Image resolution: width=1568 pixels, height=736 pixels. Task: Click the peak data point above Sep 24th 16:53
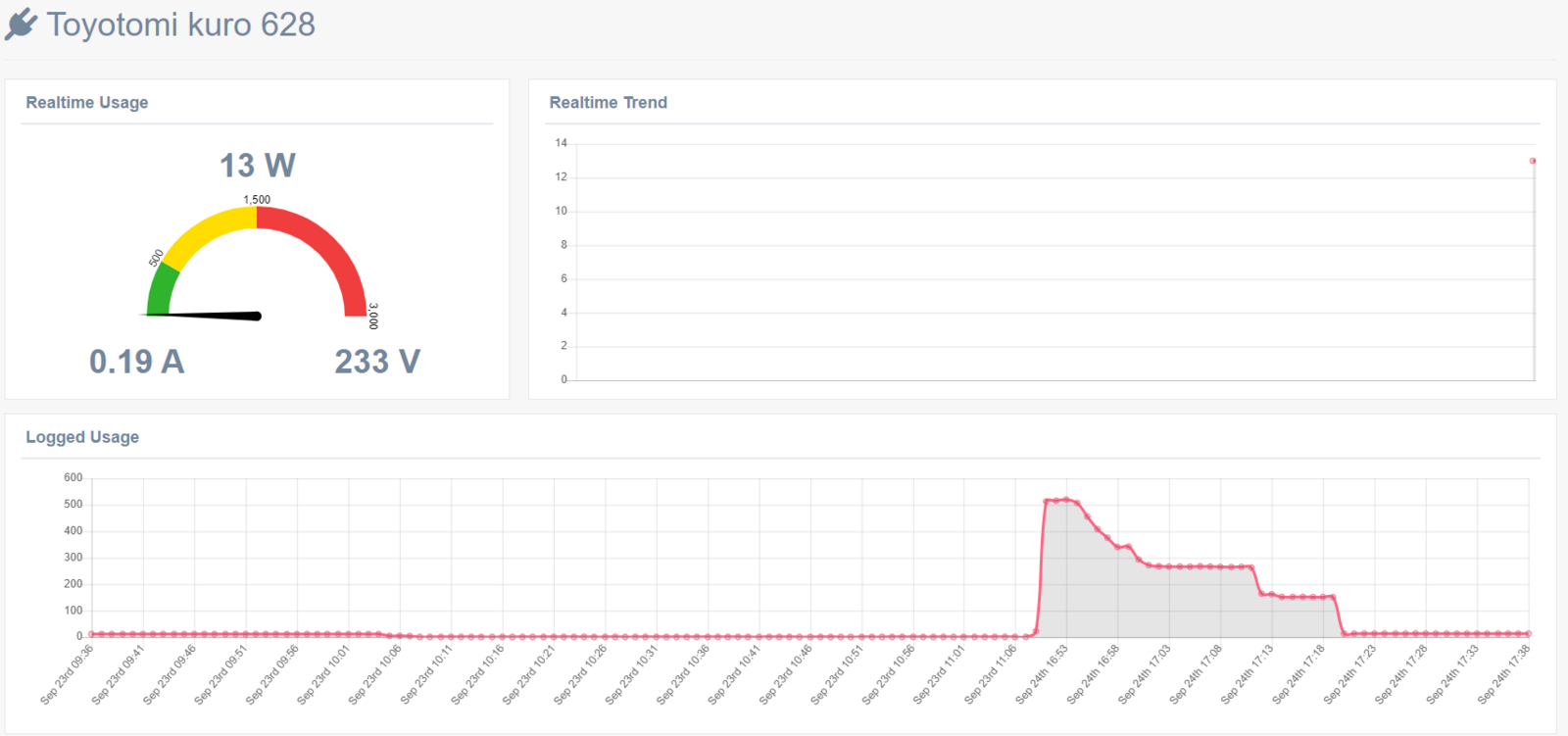click(x=1066, y=500)
